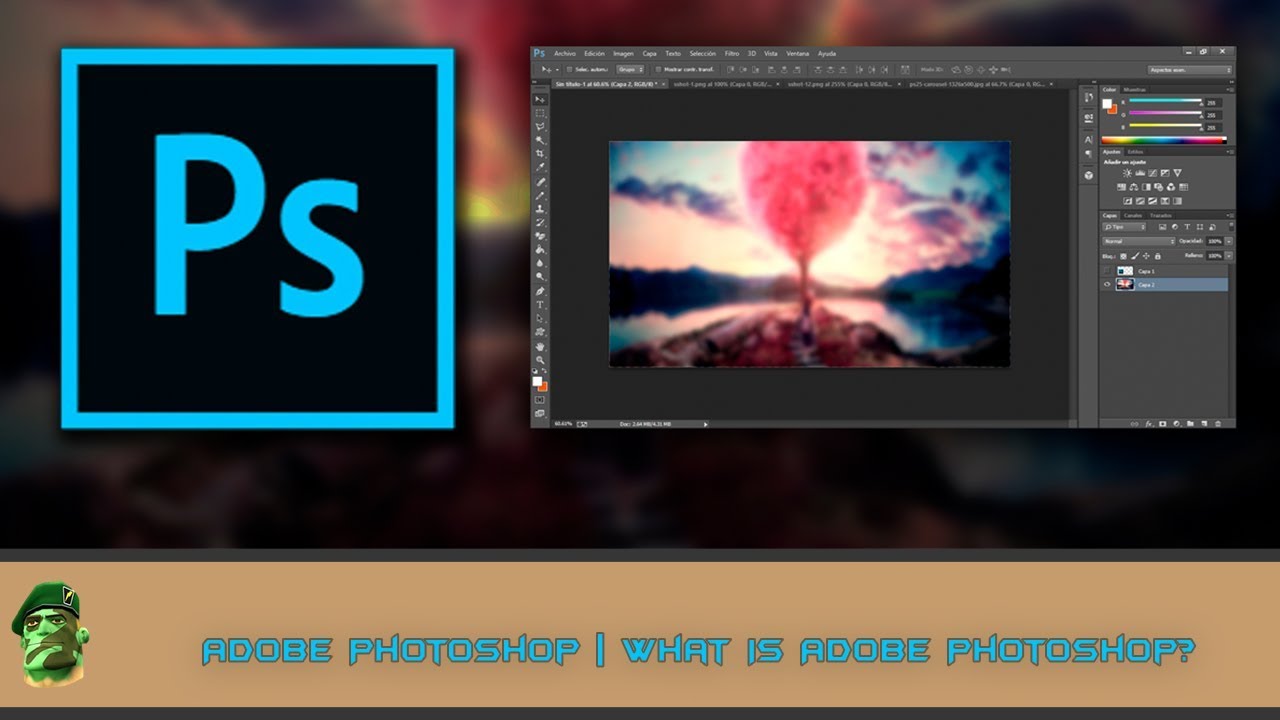Toggle lock transparent pixels icon
This screenshot has width=1280, height=720.
pyautogui.click(x=1123, y=256)
